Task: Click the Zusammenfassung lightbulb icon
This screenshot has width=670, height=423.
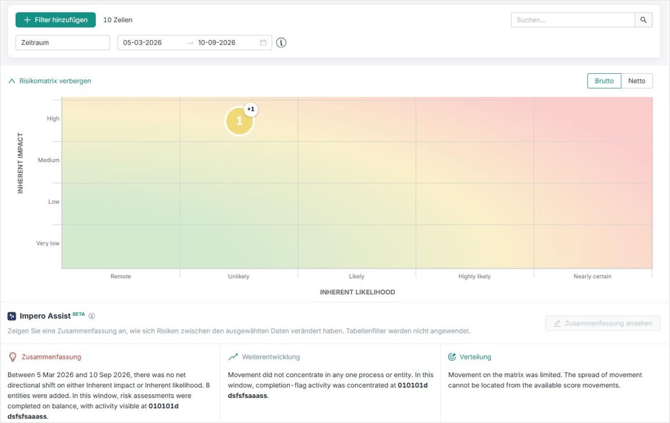Action: tap(13, 357)
